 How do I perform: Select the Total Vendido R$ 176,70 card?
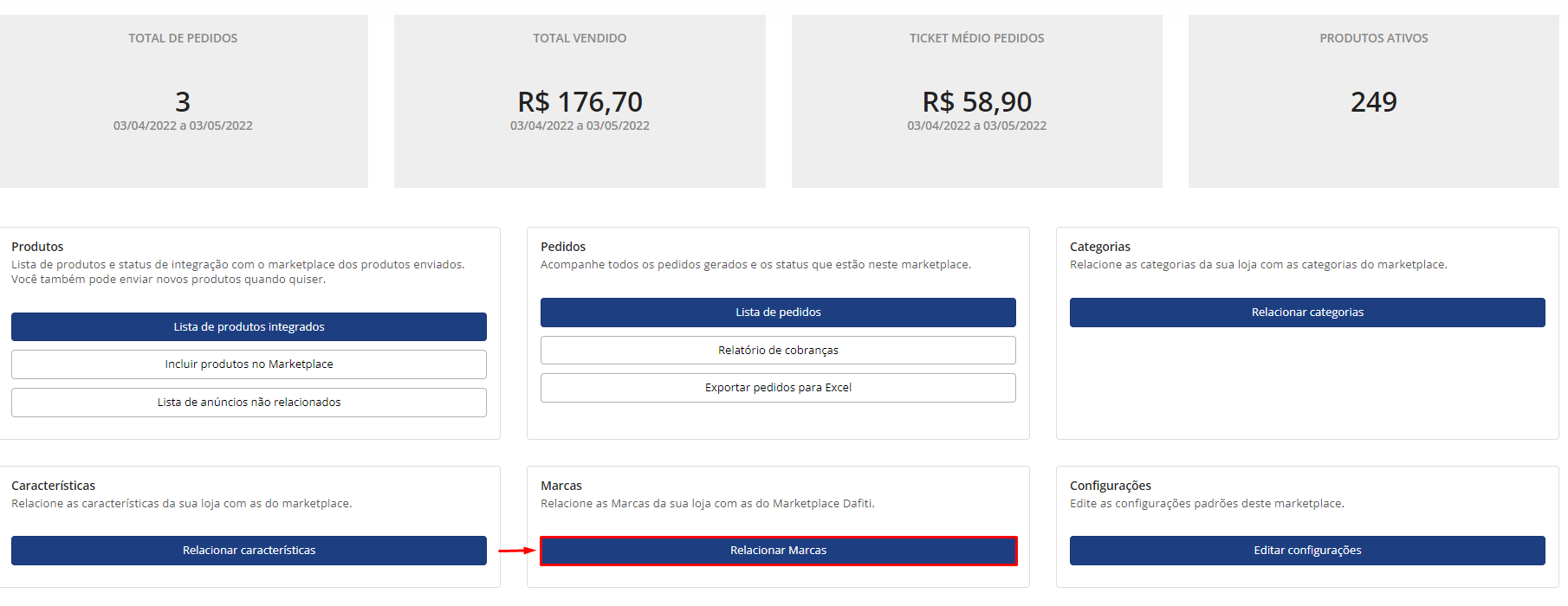pyautogui.click(x=580, y=101)
